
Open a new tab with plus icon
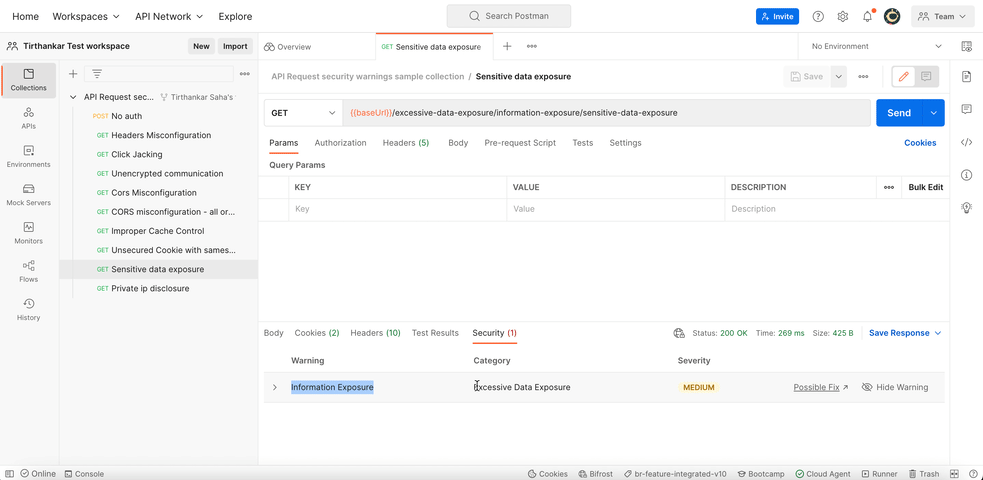coord(507,46)
